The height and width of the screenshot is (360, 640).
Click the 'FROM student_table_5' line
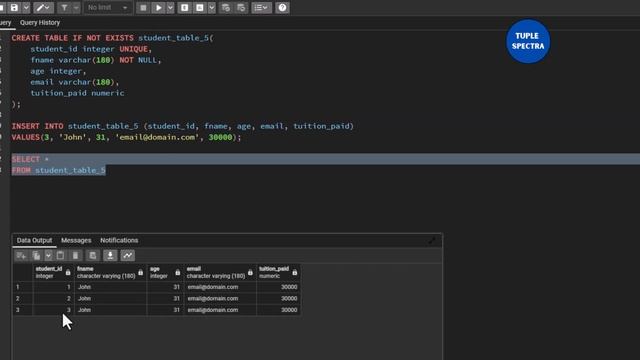[x=58, y=170]
